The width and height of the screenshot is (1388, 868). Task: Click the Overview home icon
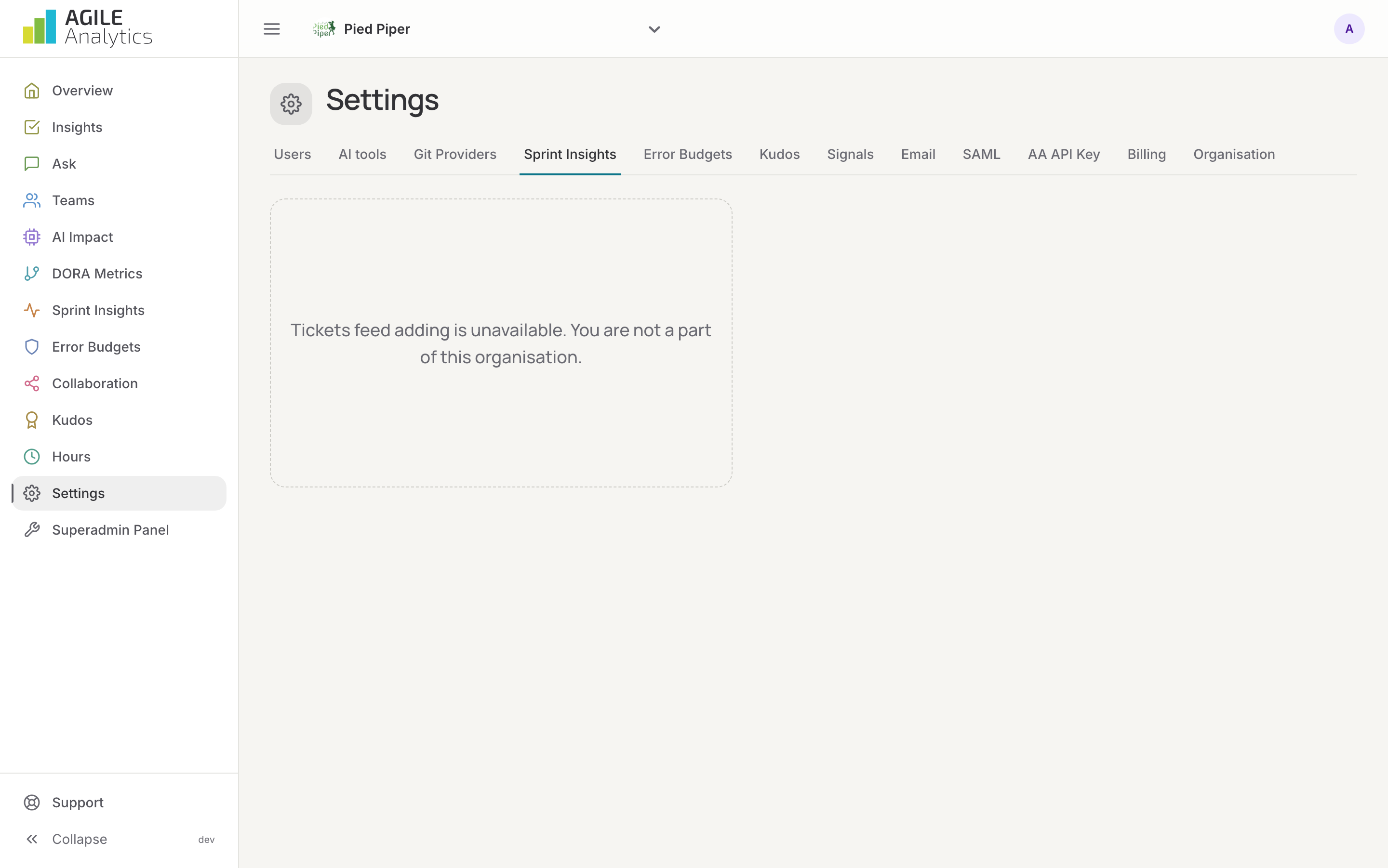point(32,91)
